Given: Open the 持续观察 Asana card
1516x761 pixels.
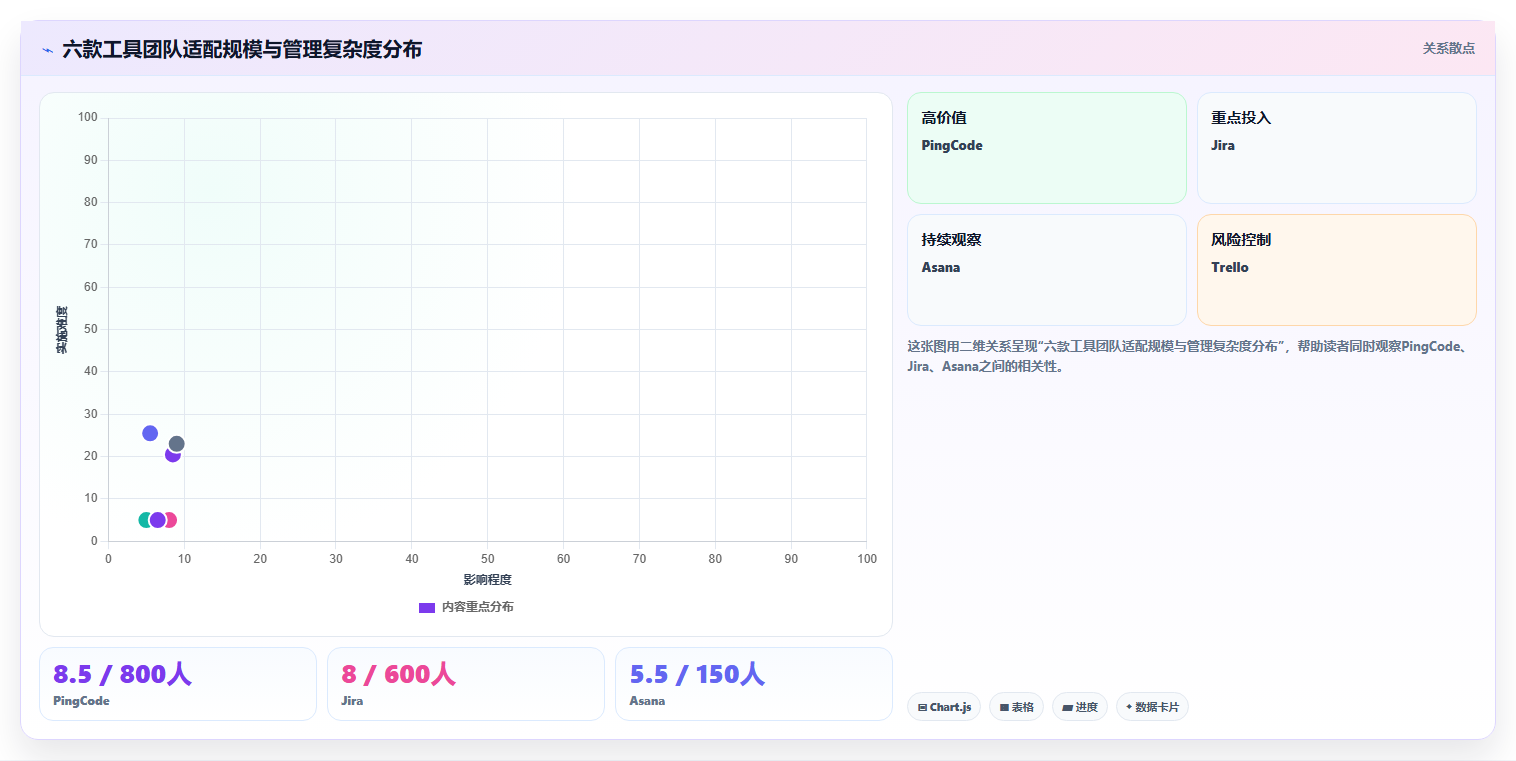Looking at the screenshot, I should pos(1046,270).
